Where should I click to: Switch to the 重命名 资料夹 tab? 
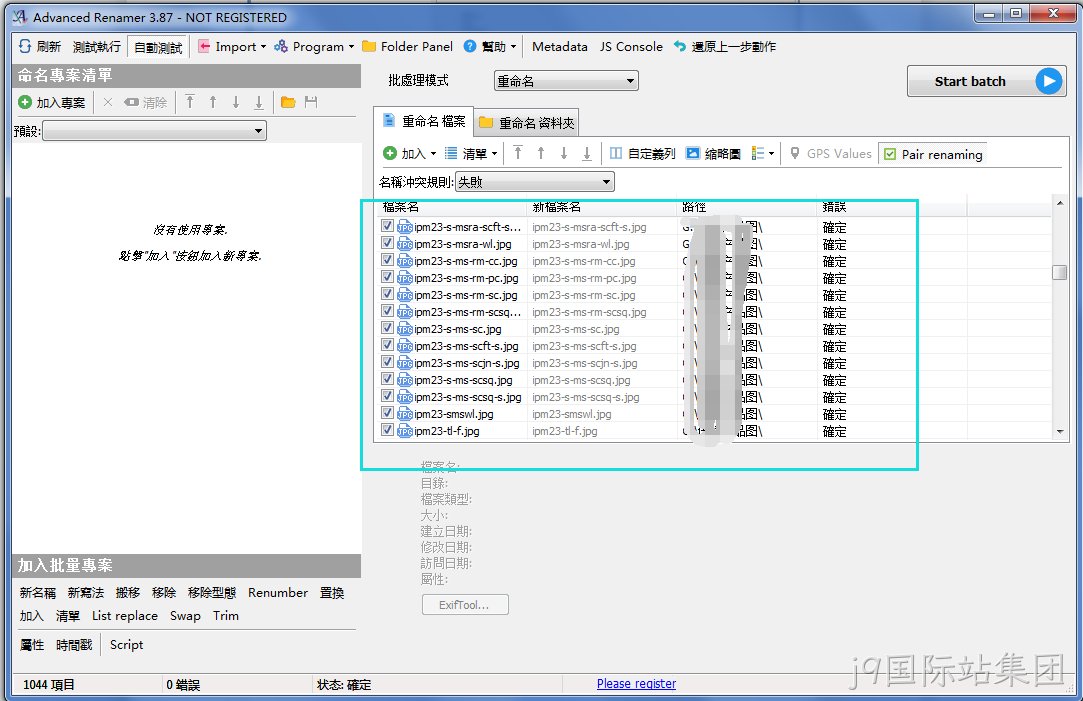pos(527,122)
